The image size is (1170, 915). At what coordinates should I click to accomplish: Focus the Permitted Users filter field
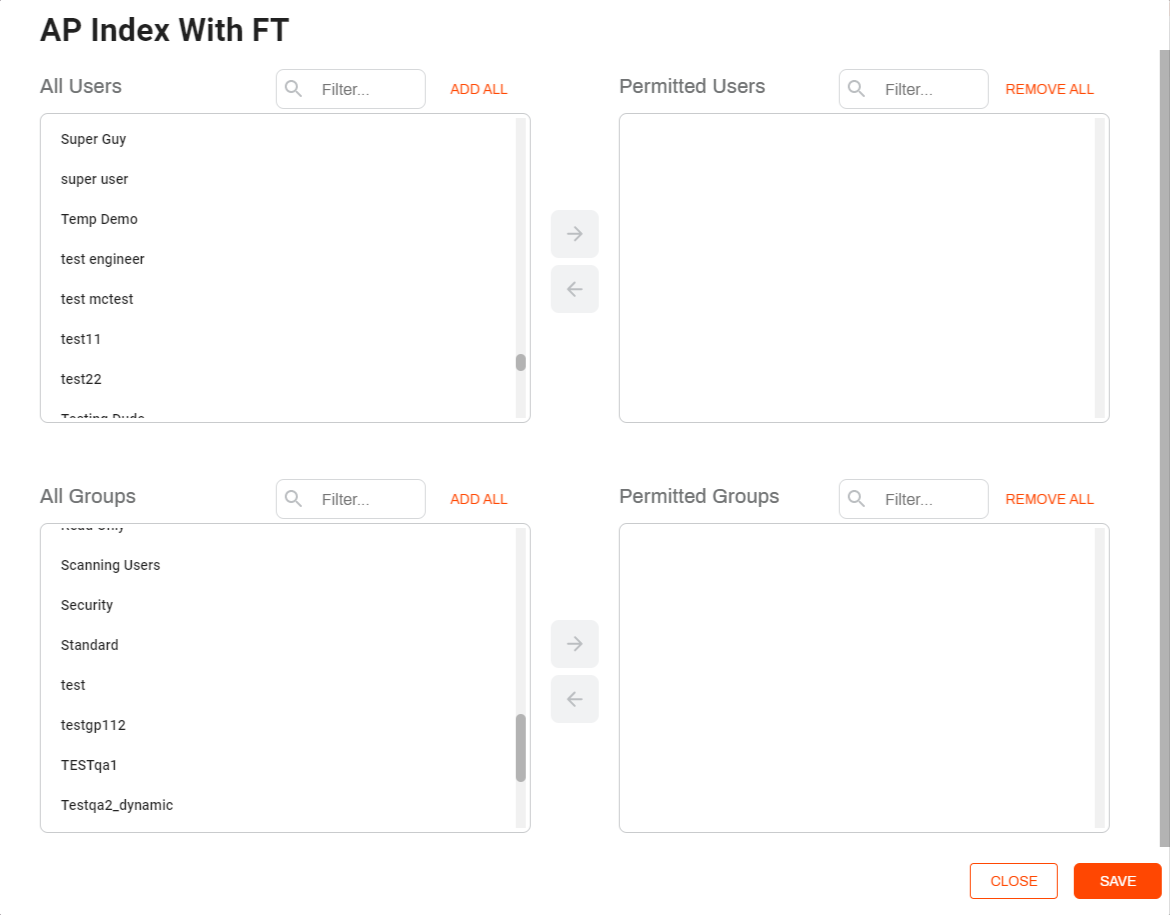[x=913, y=89]
